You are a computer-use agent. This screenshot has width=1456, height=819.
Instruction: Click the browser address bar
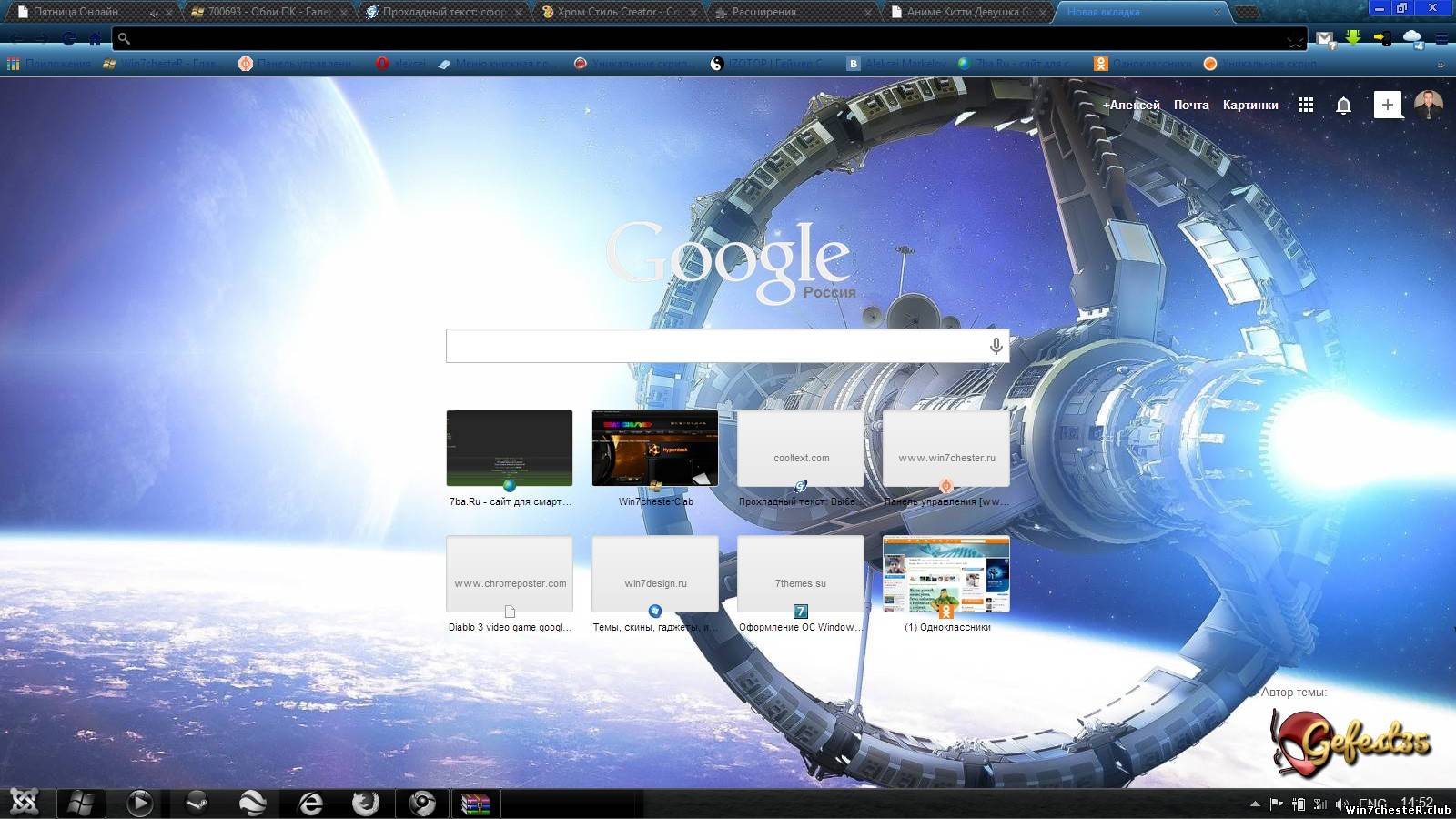pyautogui.click(x=710, y=38)
